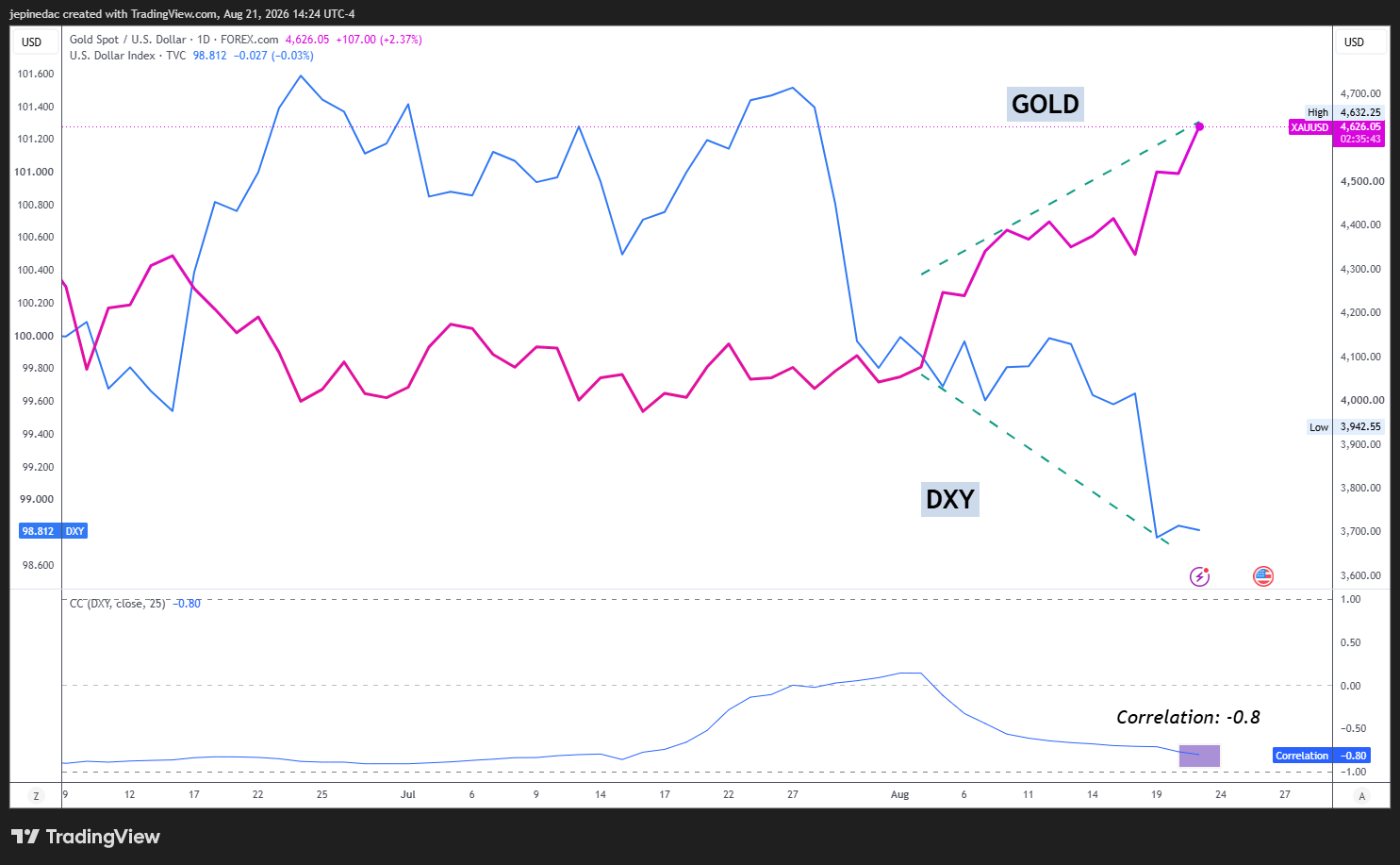Click the 19 date on the time axis
This screenshot has width=1400, height=865.
point(1157,794)
